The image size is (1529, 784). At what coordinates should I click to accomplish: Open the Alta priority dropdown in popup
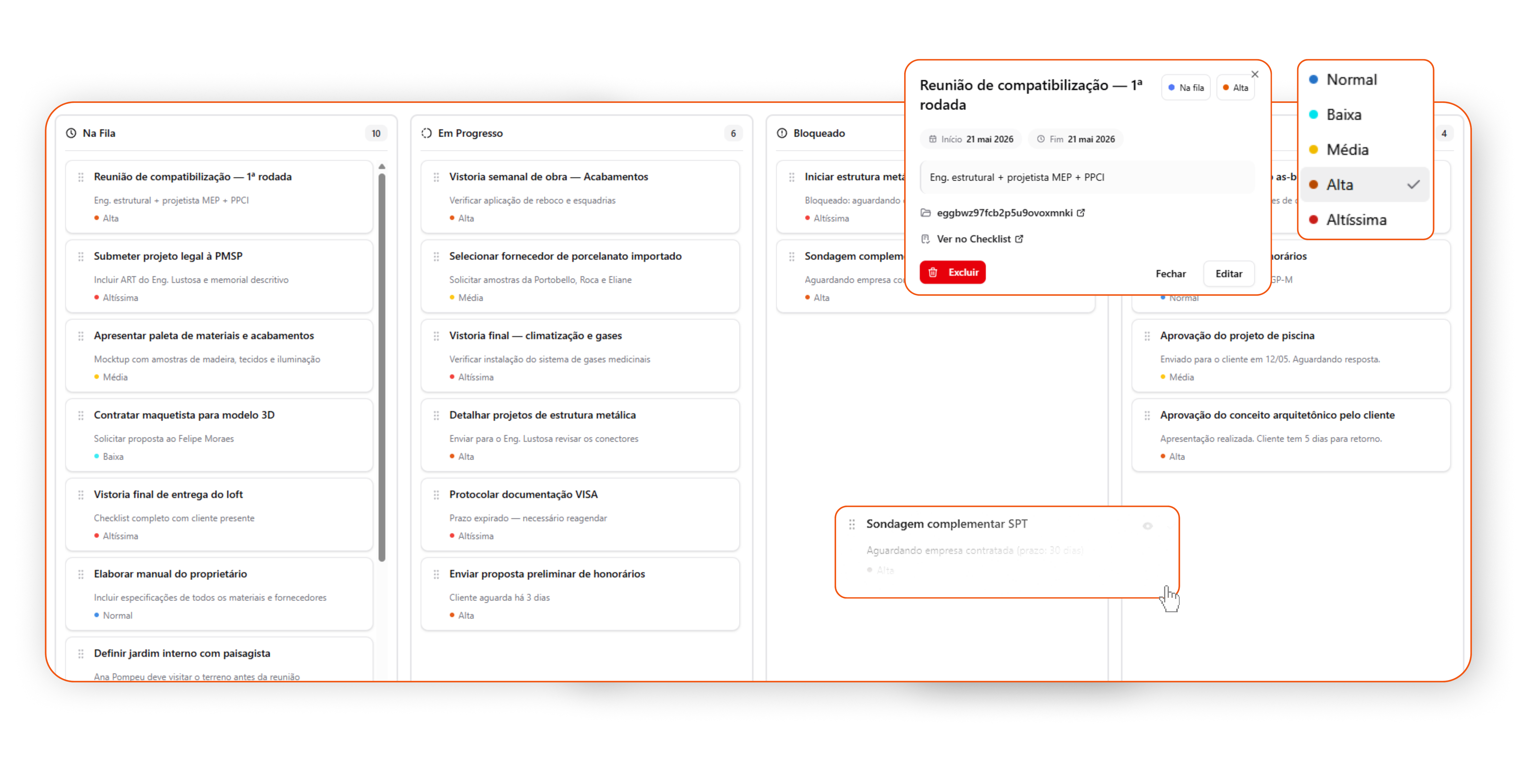[x=1235, y=88]
